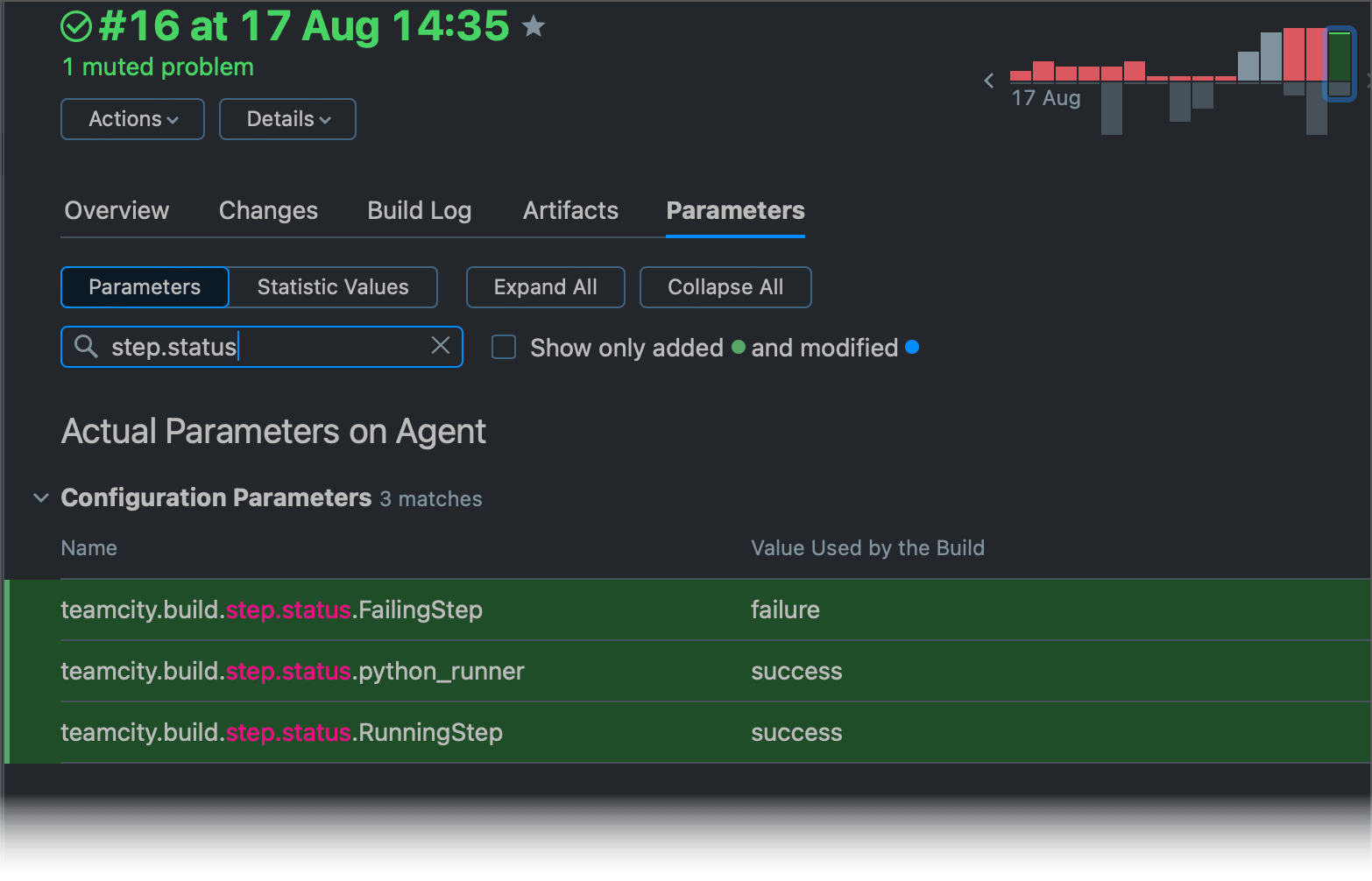Click the Collapse All button
This screenshot has height=881, width=1372.
pyautogui.click(x=725, y=287)
